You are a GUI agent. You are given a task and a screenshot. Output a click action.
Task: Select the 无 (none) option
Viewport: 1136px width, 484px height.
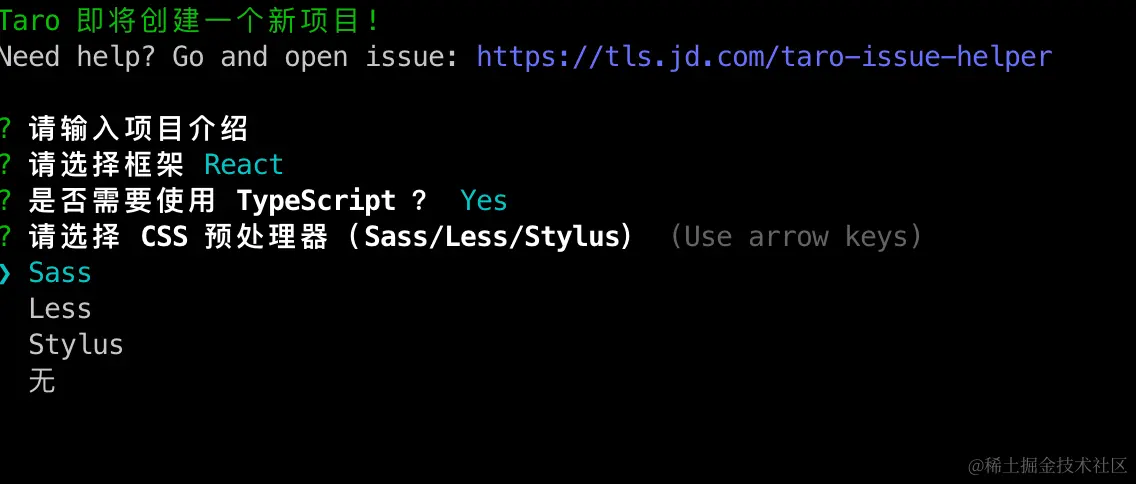click(42, 381)
